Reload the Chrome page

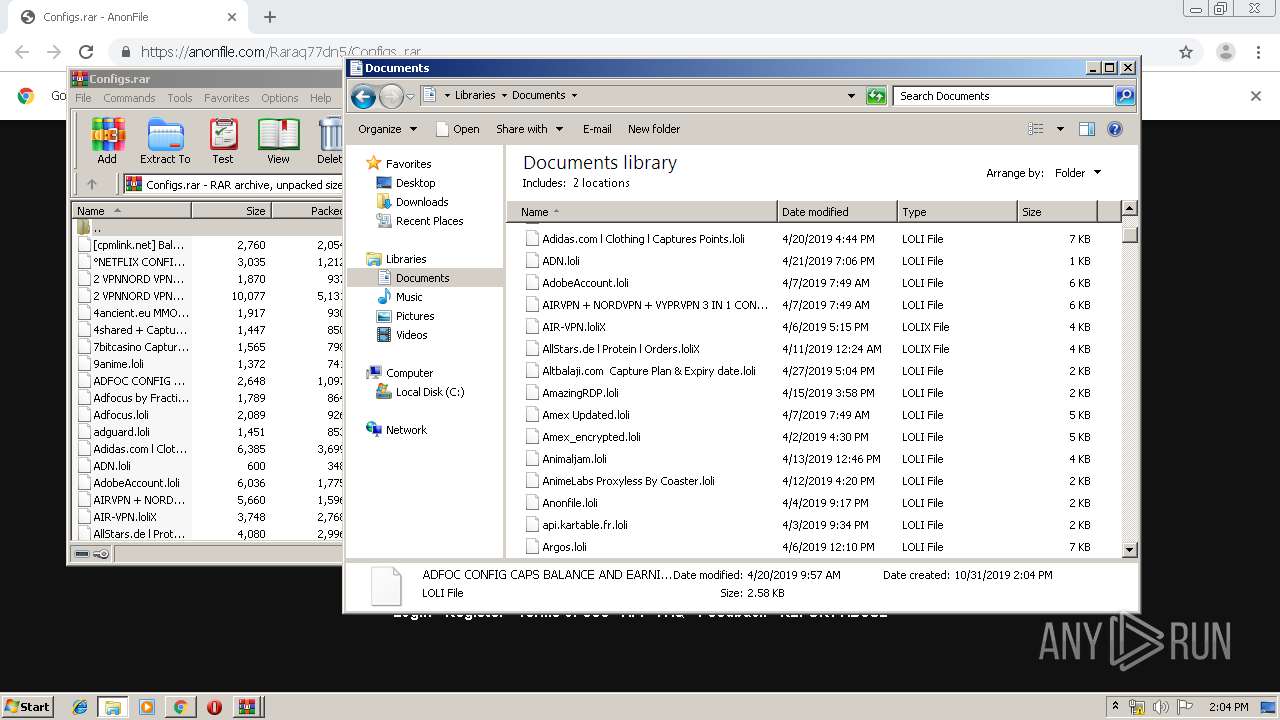coord(86,52)
